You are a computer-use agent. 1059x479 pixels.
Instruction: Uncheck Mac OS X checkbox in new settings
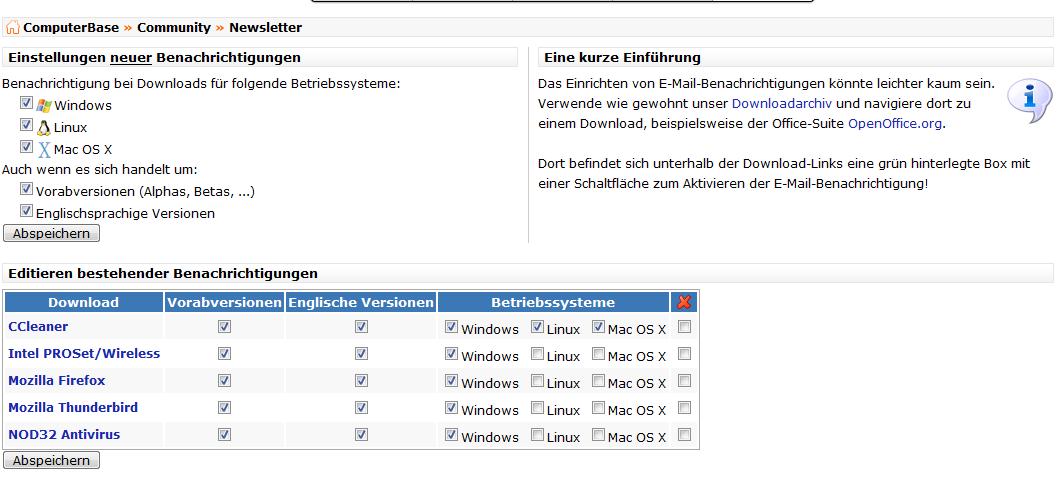pos(26,146)
